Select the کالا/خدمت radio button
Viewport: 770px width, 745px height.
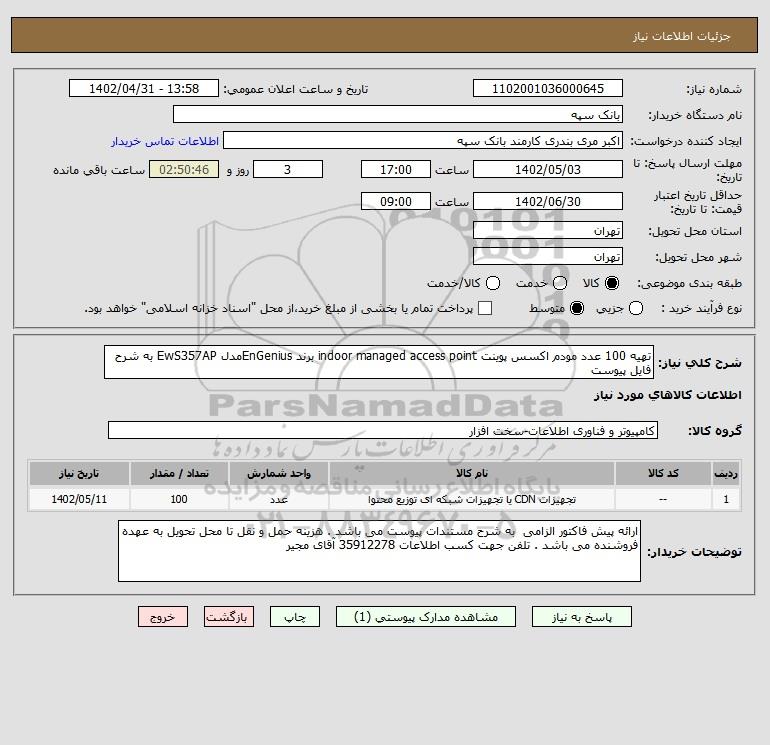click(493, 283)
